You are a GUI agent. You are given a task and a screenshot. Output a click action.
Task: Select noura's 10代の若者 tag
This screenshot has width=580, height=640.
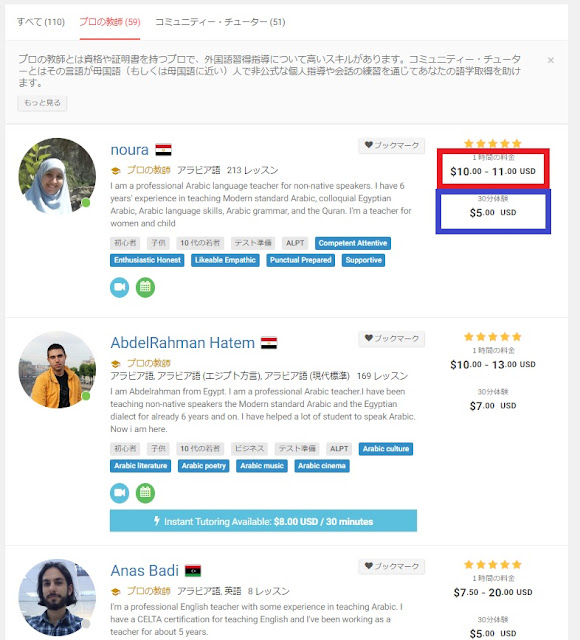pyautogui.click(x=200, y=243)
